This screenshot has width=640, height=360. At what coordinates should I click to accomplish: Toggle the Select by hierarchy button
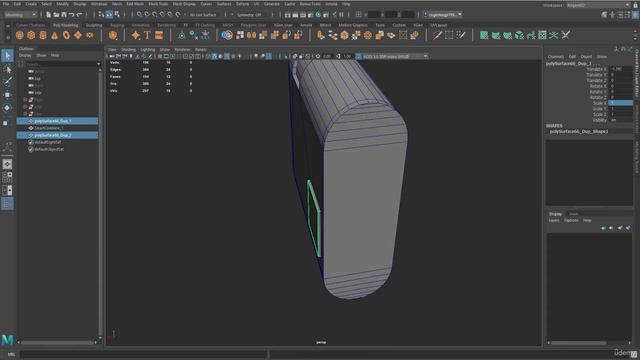pyautogui.click(x=101, y=15)
